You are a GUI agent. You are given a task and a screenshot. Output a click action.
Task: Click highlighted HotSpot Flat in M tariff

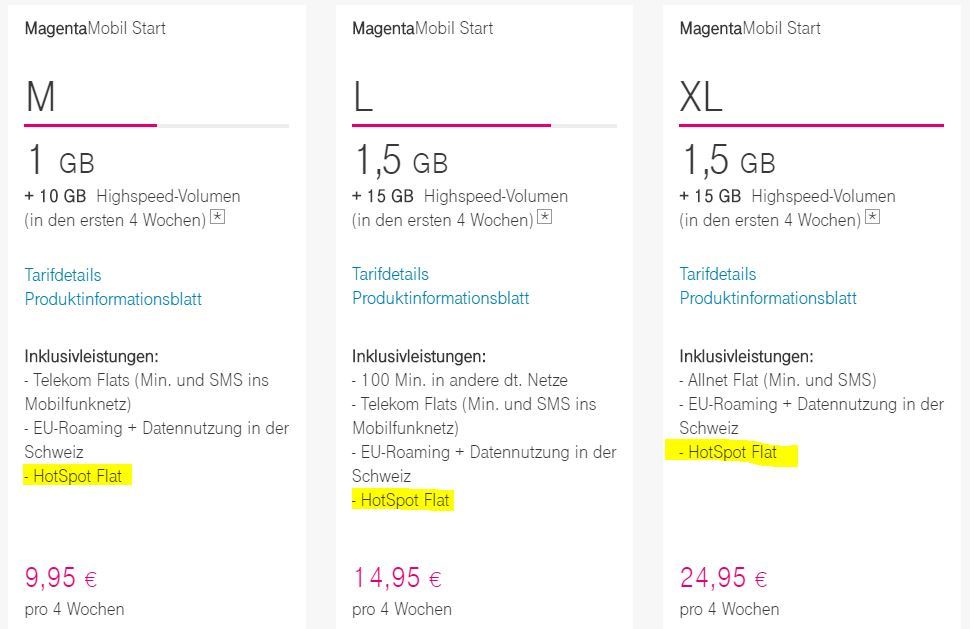(77, 476)
